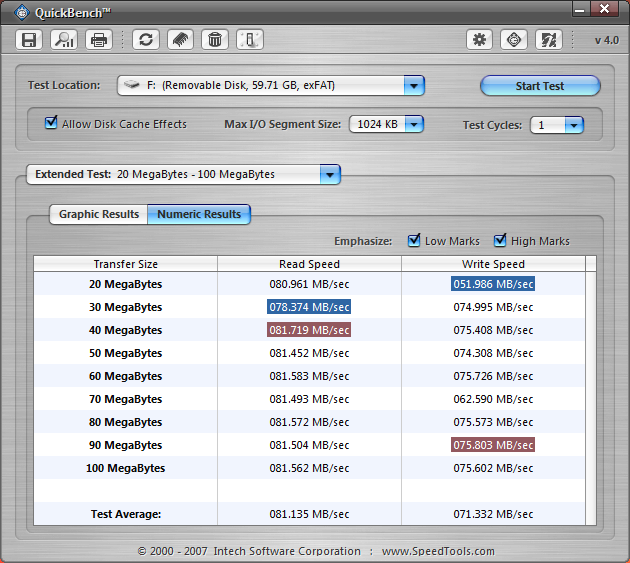Viewport: 630px width, 563px height.
Task: Click the trash can toolbar icon
Action: 214,40
